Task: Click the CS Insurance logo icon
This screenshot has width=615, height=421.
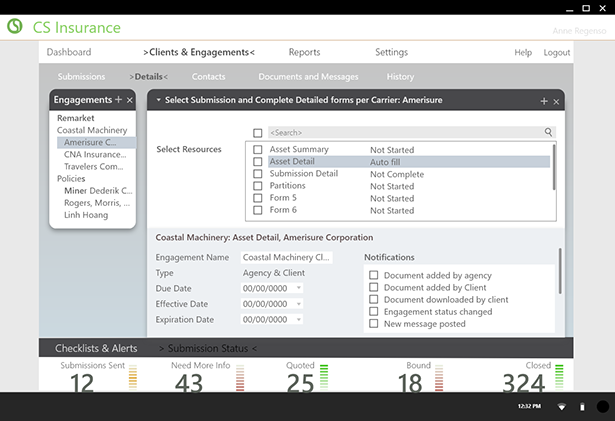Action: tap(13, 27)
